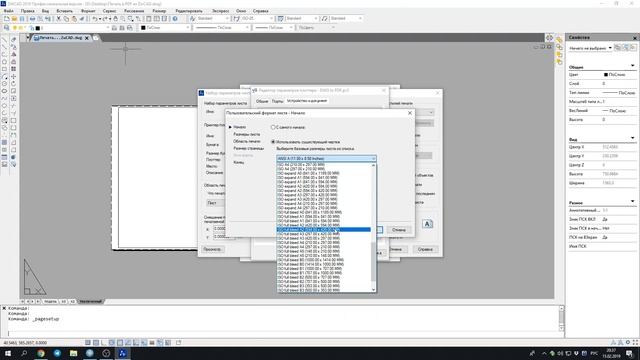Click the color ПоСлою swatch in properties

click(x=606, y=75)
